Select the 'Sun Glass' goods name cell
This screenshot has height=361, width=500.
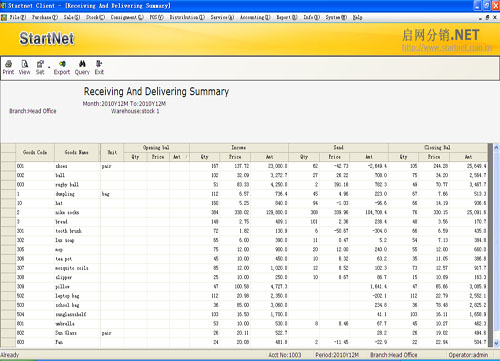[x=77, y=333]
